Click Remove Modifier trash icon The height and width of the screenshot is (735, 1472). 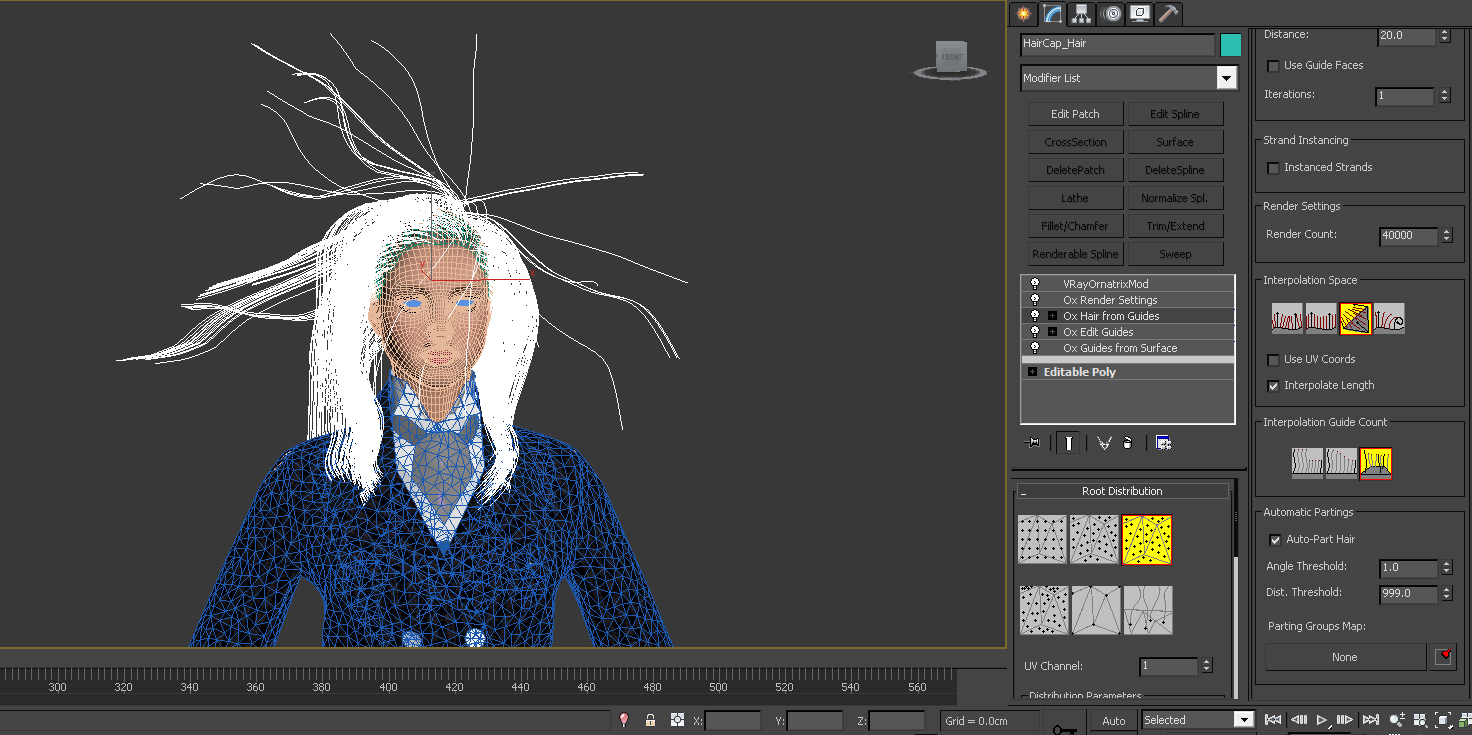click(x=1128, y=442)
